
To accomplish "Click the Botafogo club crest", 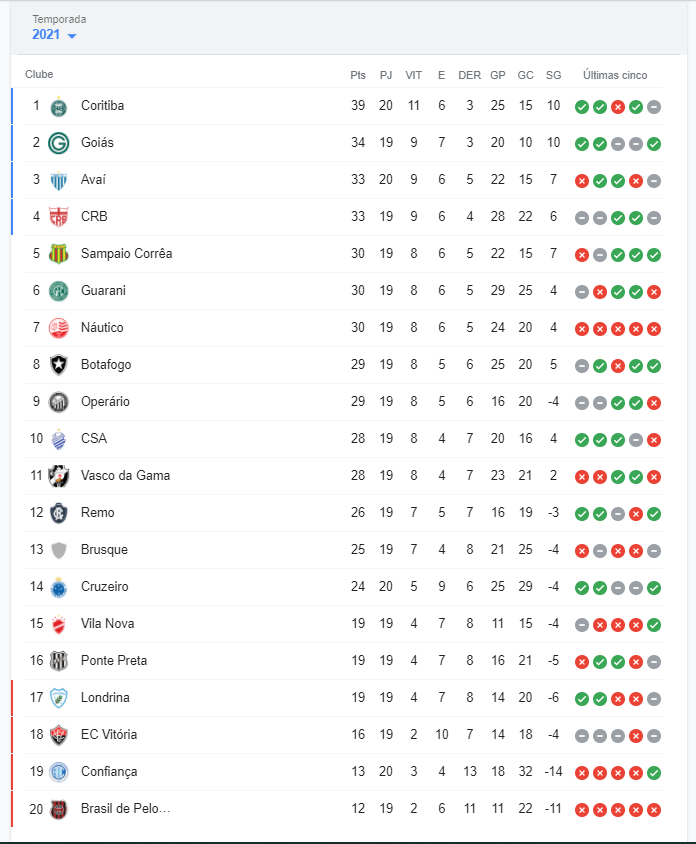I will point(59,365).
